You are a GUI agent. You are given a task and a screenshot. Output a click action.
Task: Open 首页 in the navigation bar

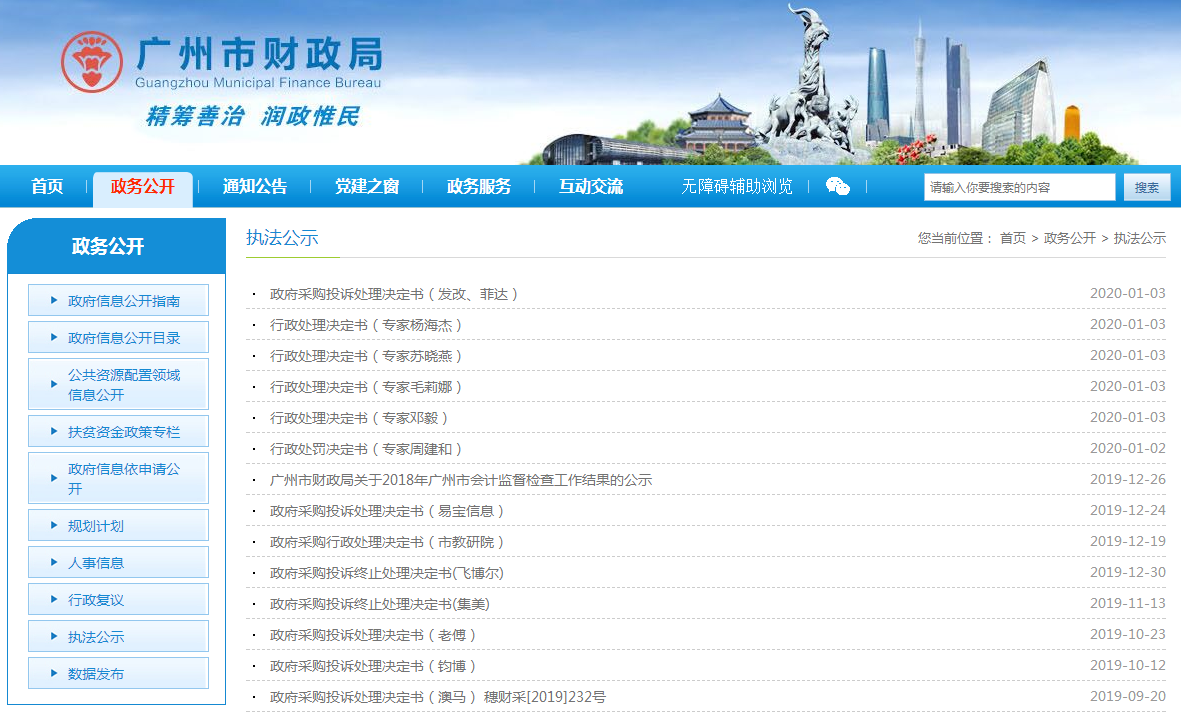pos(47,187)
